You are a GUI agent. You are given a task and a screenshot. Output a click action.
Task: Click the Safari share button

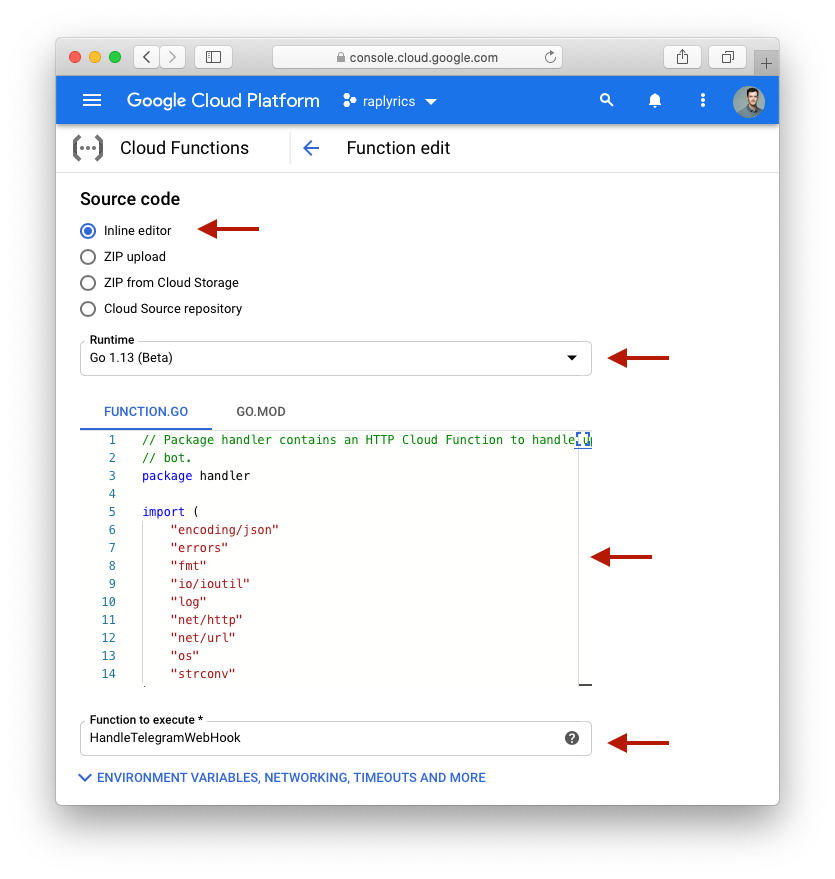pyautogui.click(x=682, y=57)
